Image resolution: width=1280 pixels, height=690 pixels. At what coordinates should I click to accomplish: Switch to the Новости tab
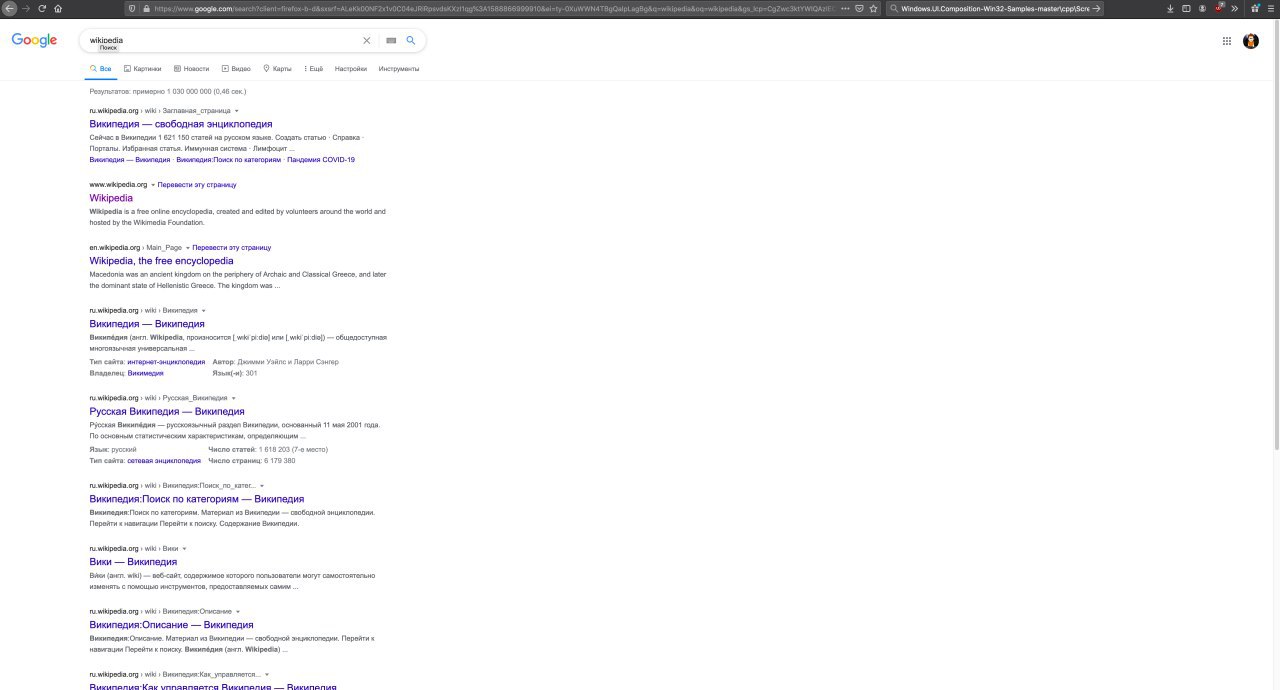tap(191, 69)
